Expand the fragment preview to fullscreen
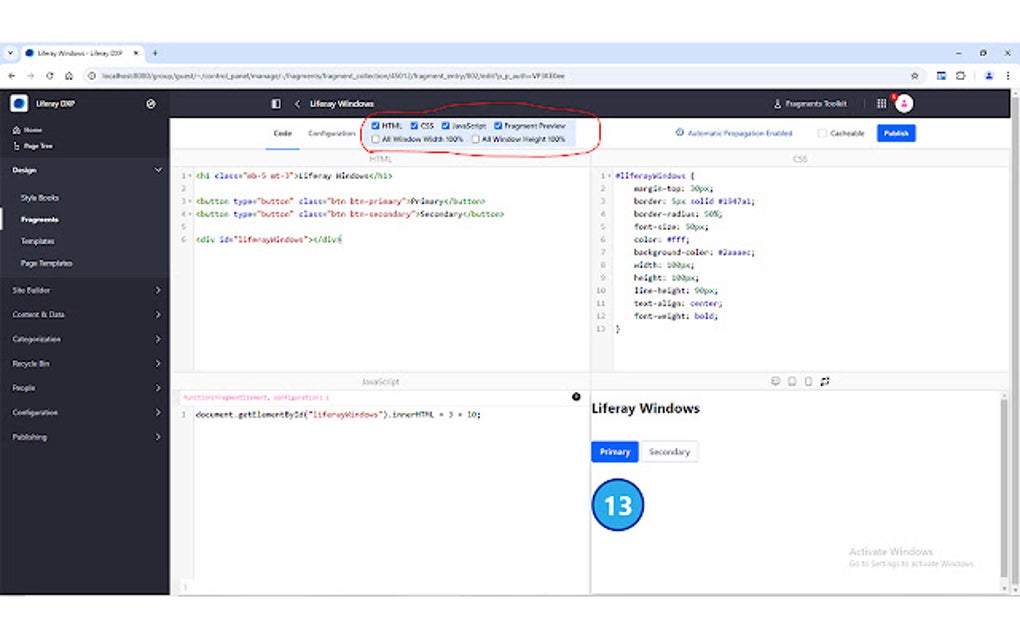 tap(824, 381)
